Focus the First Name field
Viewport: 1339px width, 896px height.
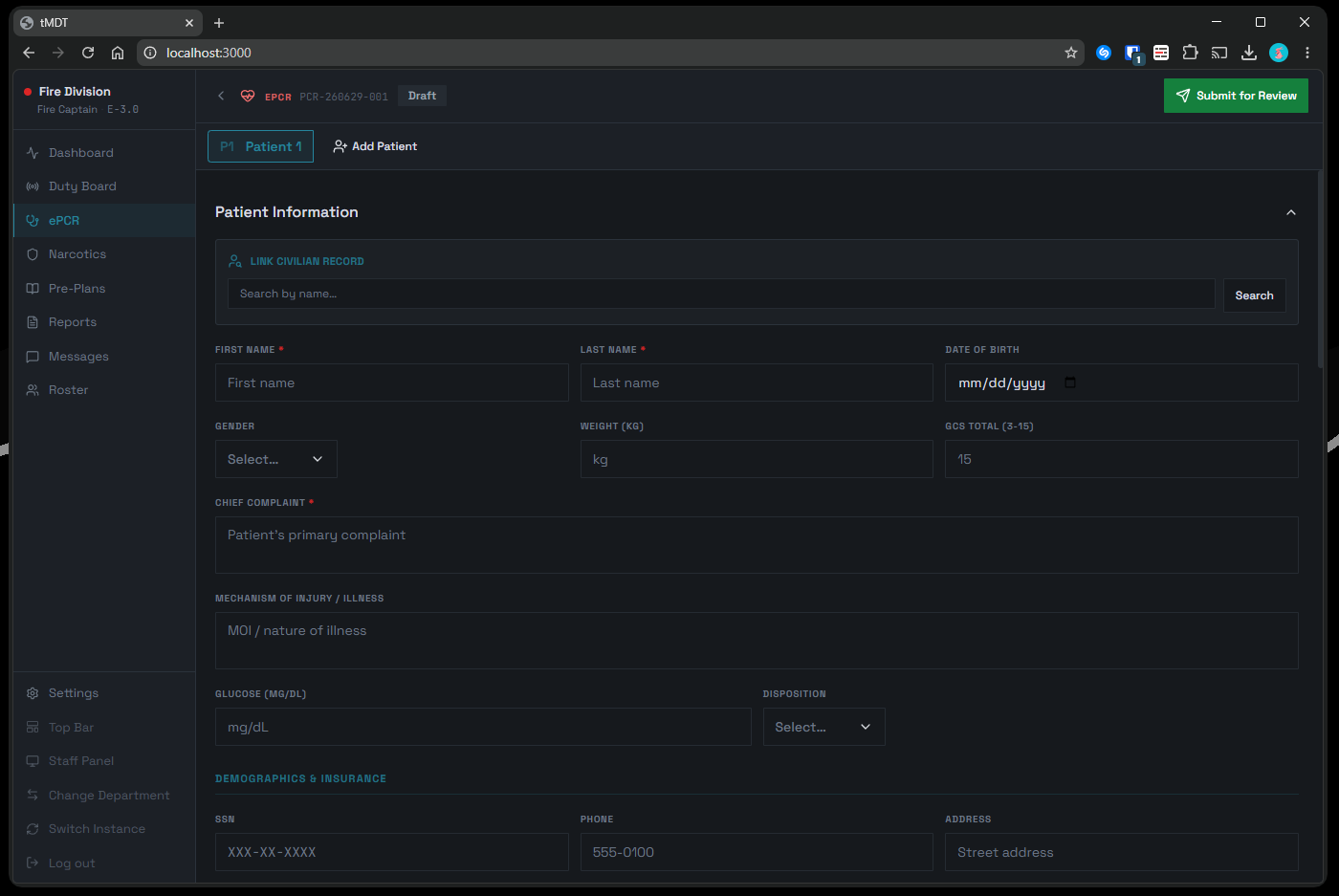[x=392, y=382]
